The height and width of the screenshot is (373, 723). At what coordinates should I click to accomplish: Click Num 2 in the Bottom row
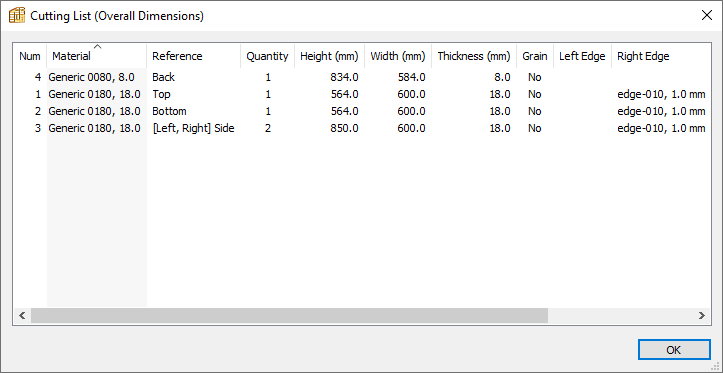(38, 112)
